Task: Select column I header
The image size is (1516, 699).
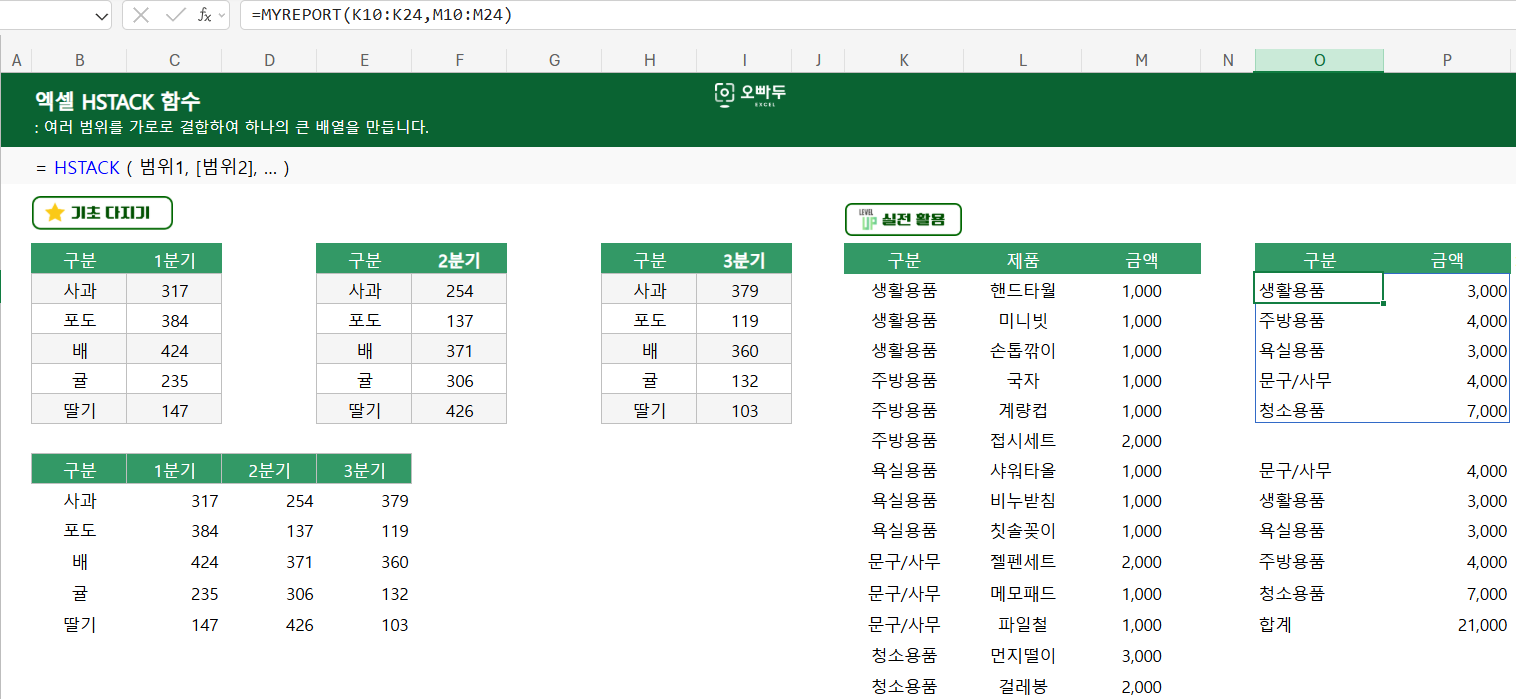Action: click(x=744, y=61)
